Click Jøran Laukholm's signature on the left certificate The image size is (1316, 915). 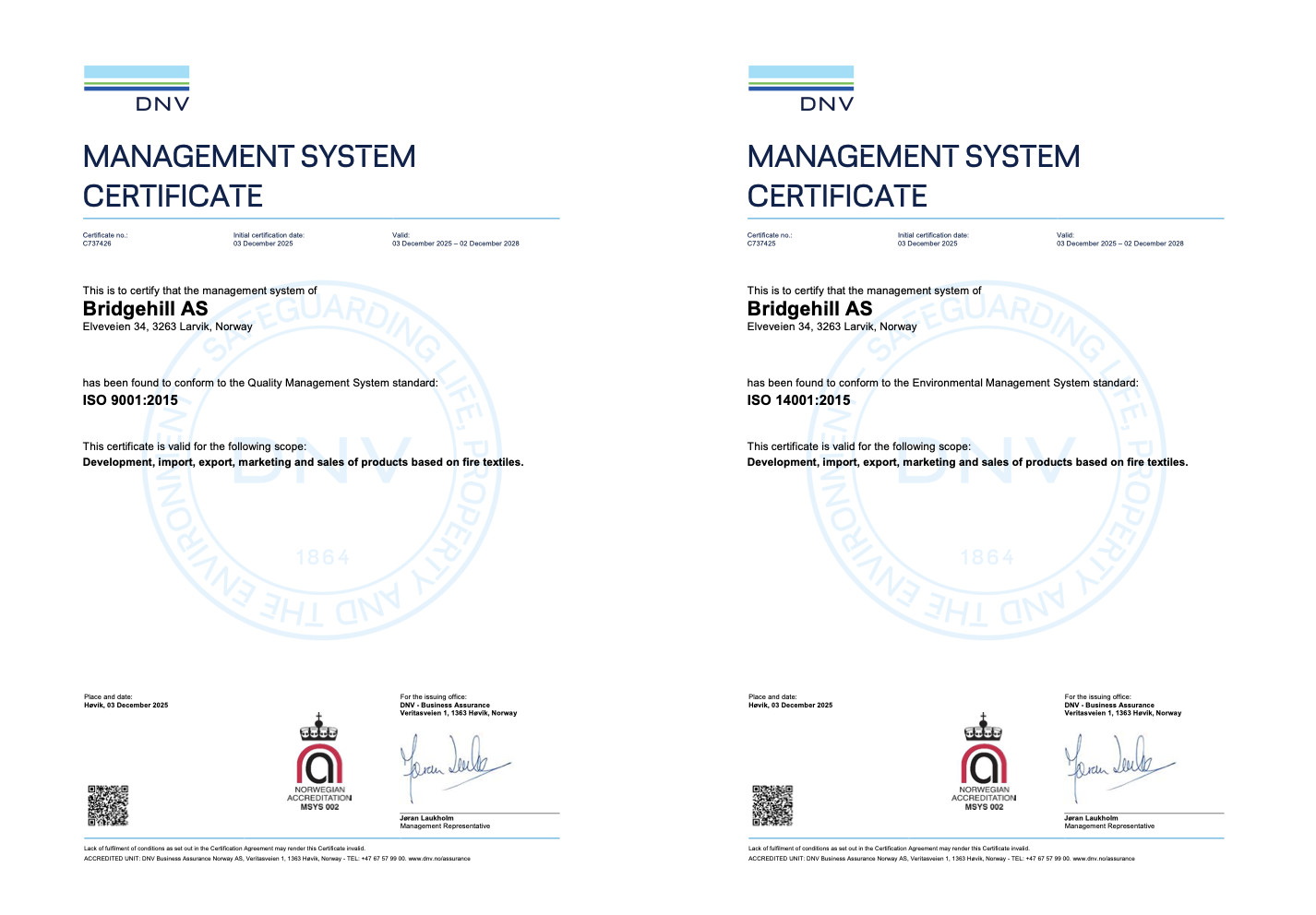pyautogui.click(x=454, y=764)
